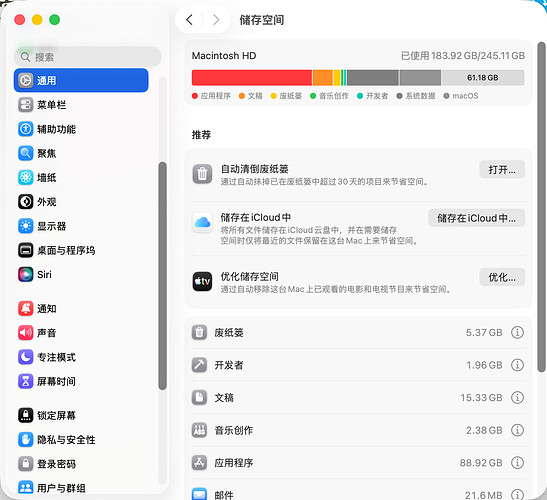Select the 专注模式 focus icon
The image size is (547, 500).
(25, 357)
